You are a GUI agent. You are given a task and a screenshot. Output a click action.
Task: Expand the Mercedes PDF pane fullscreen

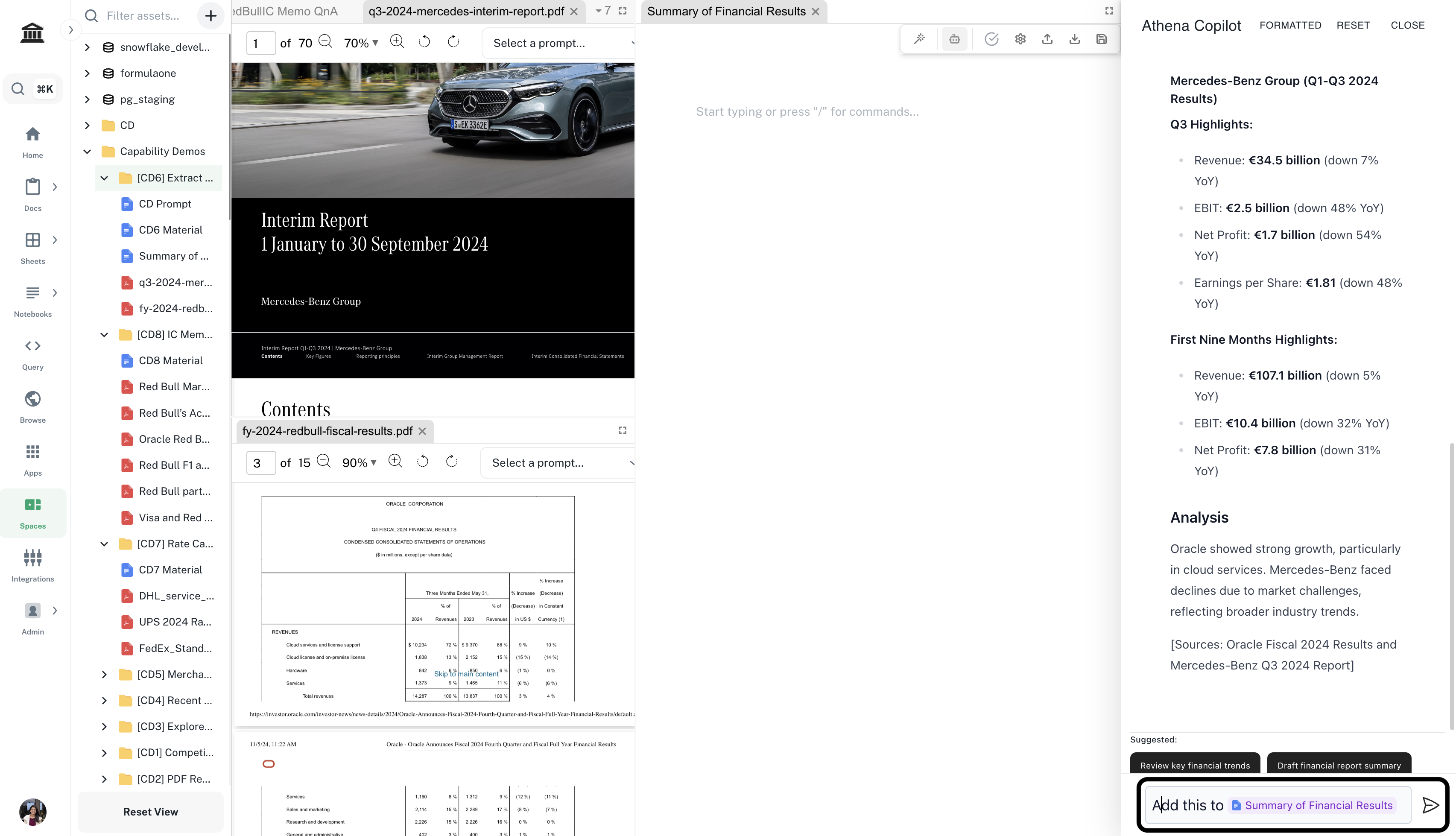(623, 11)
